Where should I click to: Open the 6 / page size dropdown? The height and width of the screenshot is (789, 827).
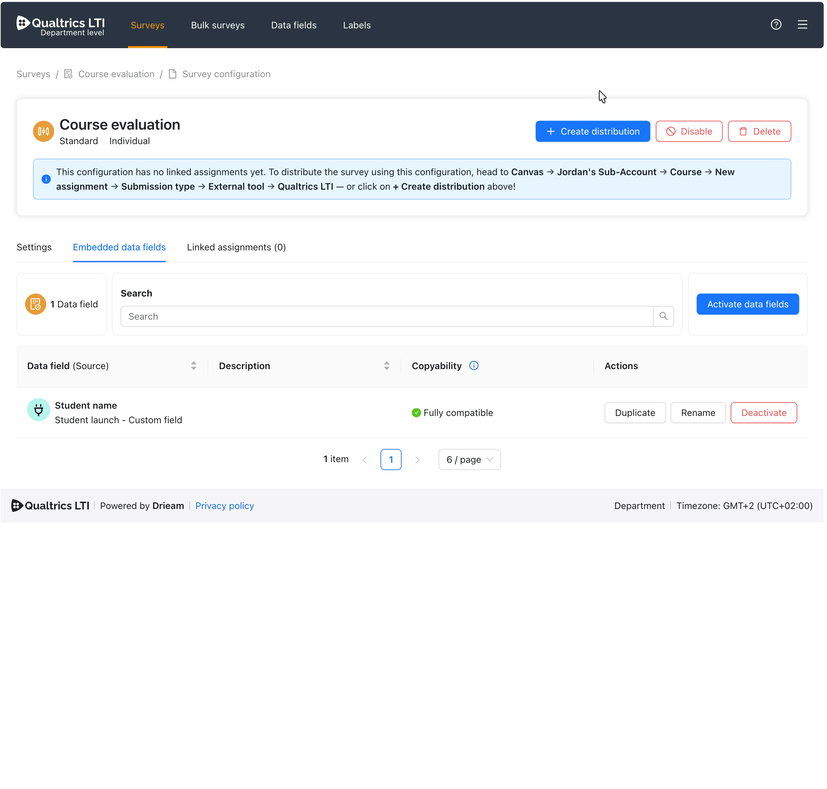tap(469, 460)
